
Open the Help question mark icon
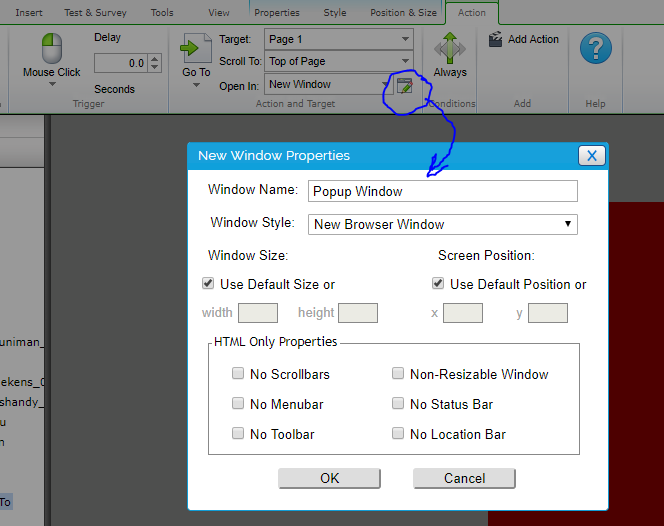[595, 48]
